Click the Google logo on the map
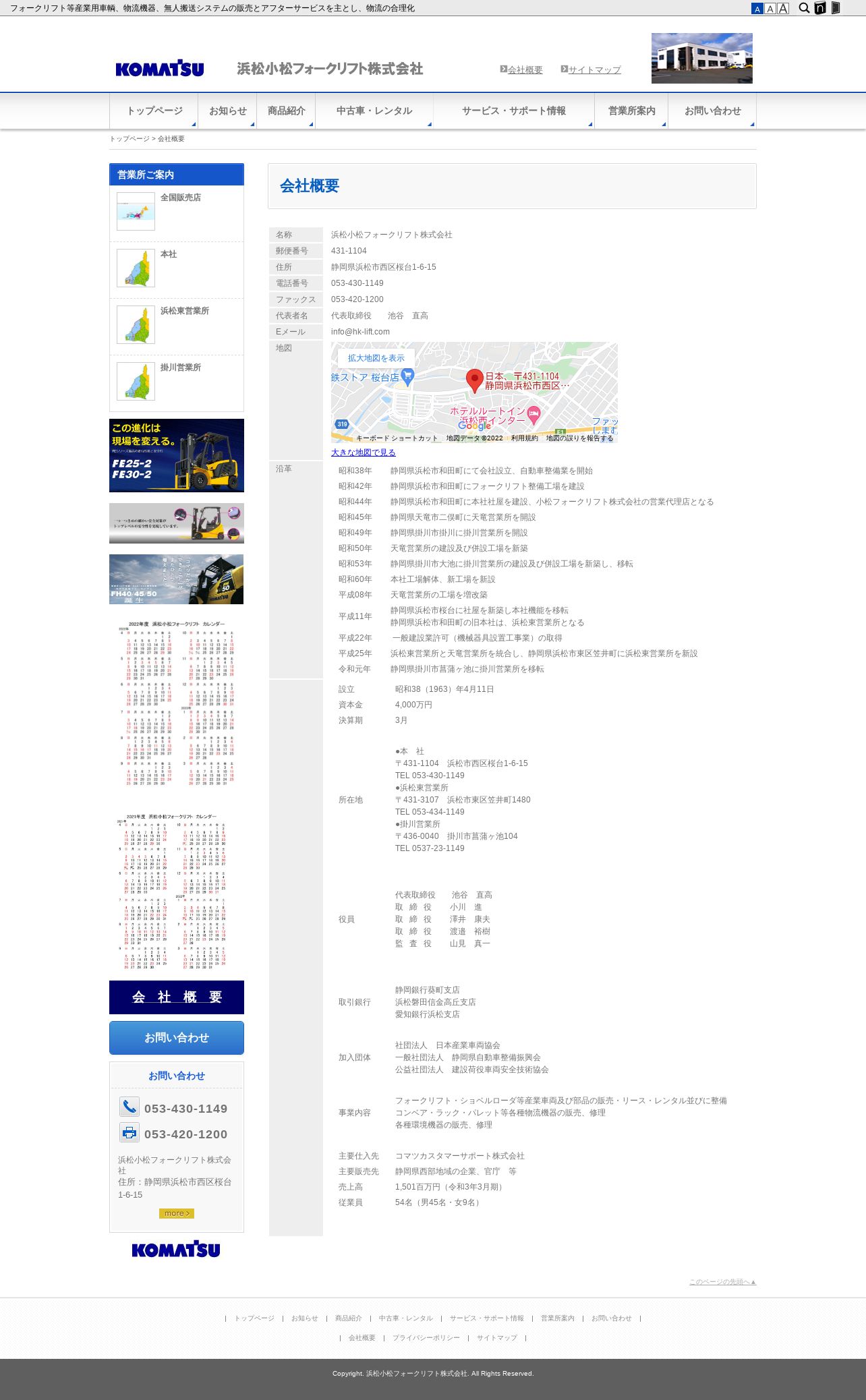Viewport: 866px width, 1400px height. [x=475, y=426]
